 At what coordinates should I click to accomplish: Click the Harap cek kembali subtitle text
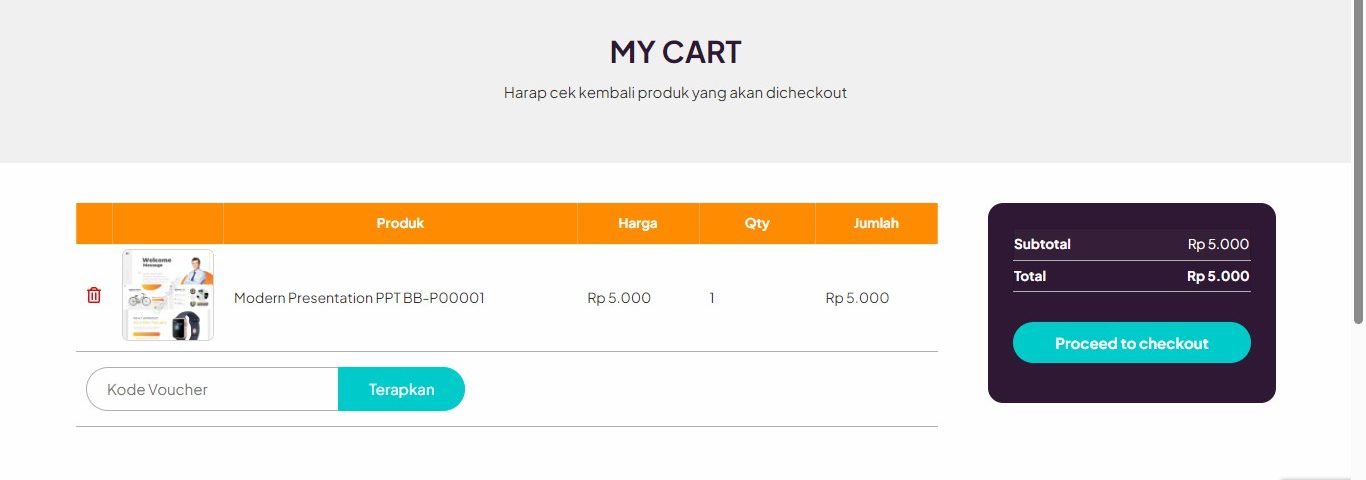[x=676, y=93]
